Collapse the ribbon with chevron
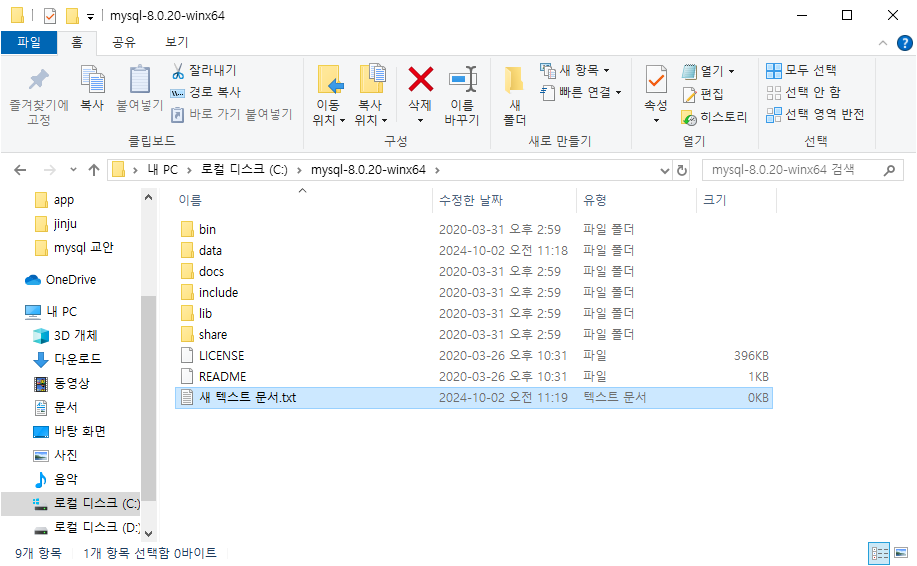The width and height of the screenshot is (917, 566). [x=882, y=43]
